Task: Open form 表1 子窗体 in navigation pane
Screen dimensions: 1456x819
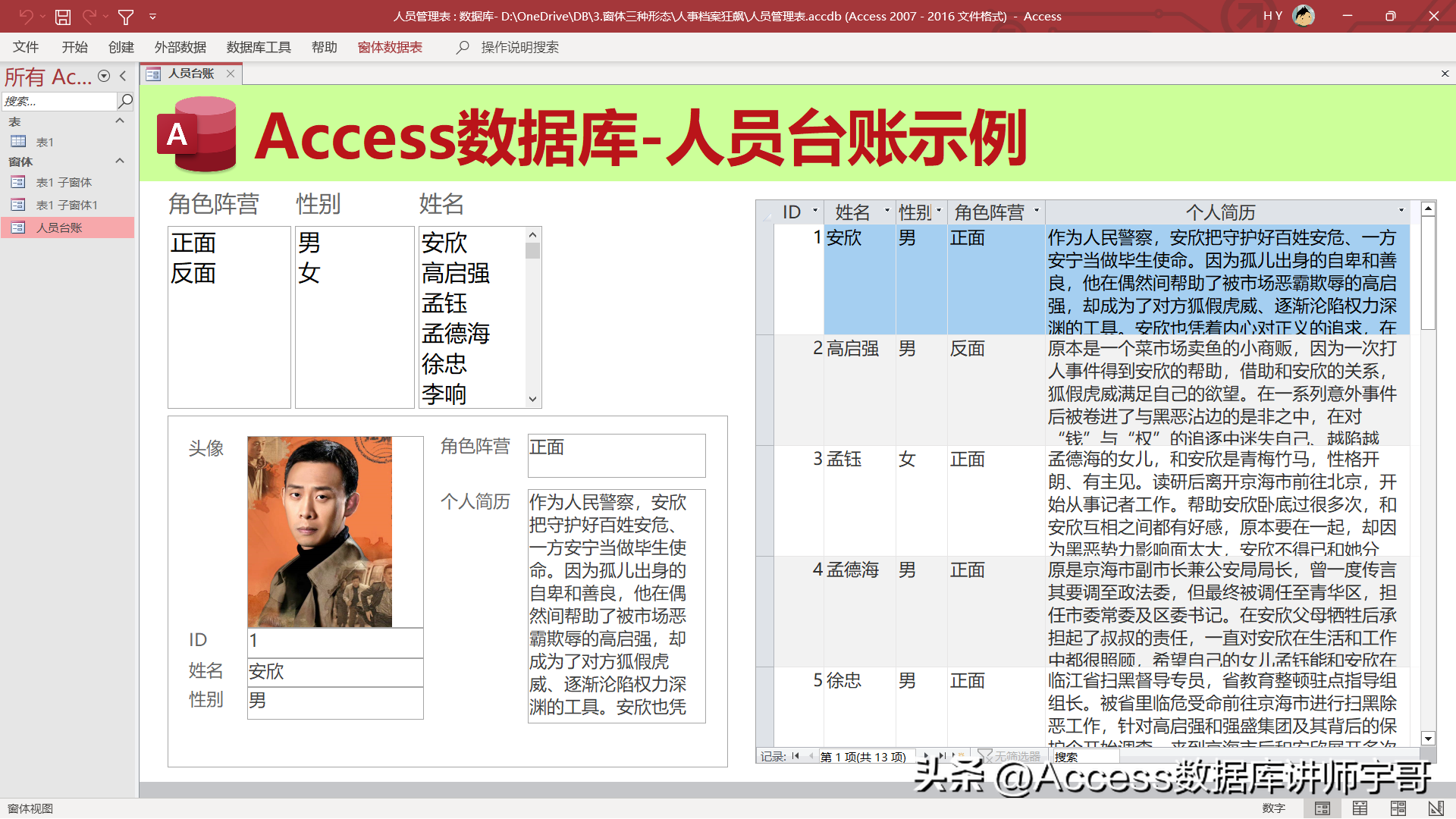Action: coord(68,182)
